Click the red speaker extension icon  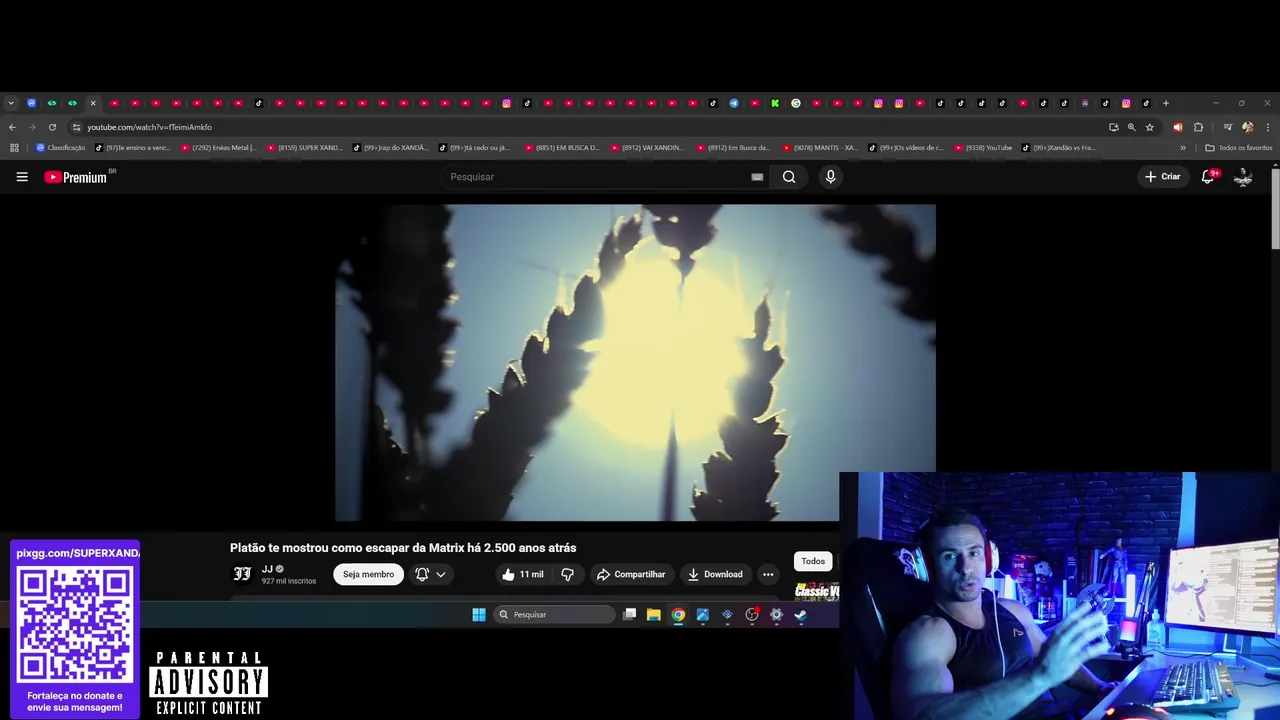pos(1177,127)
